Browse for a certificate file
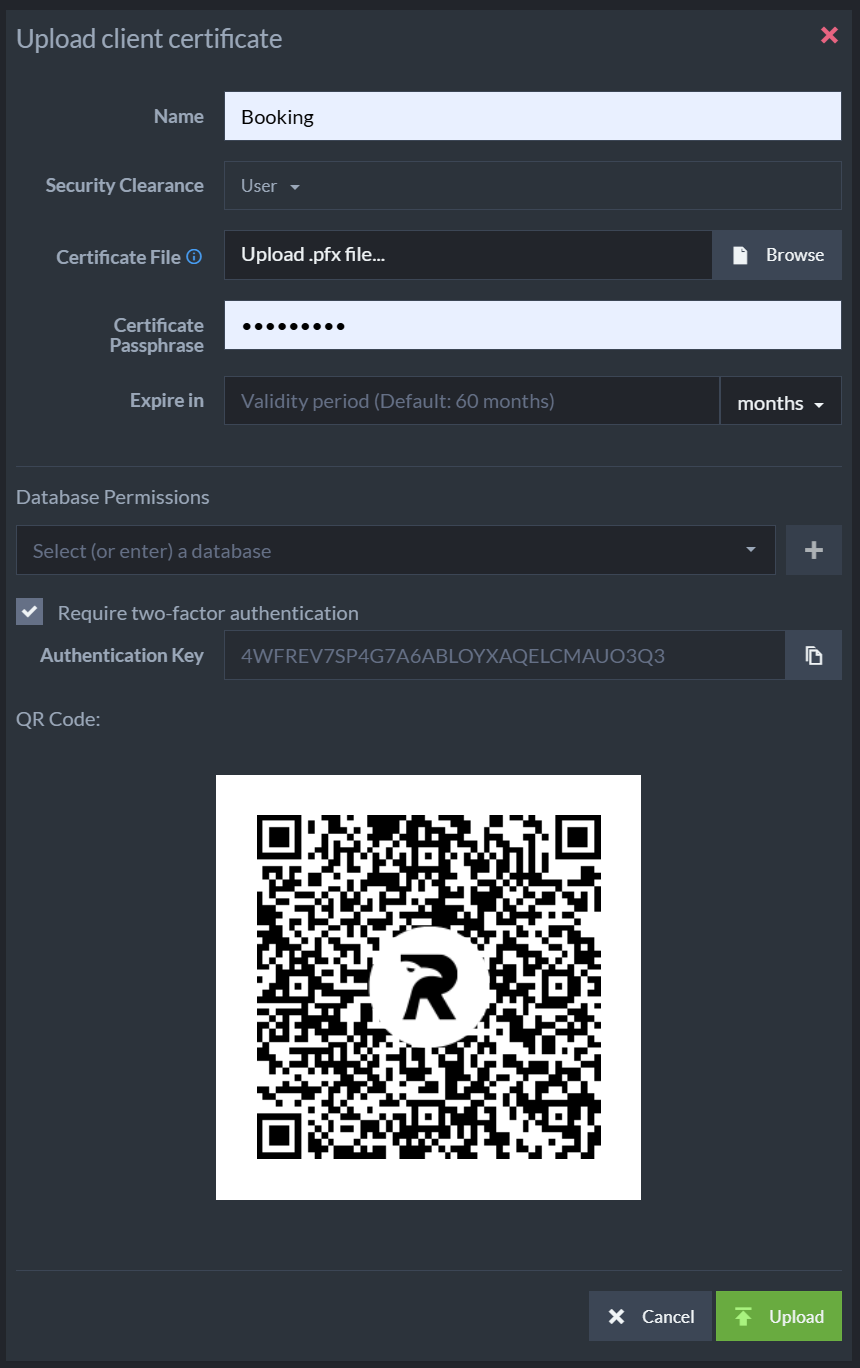The height and width of the screenshot is (1368, 860). 777,255
